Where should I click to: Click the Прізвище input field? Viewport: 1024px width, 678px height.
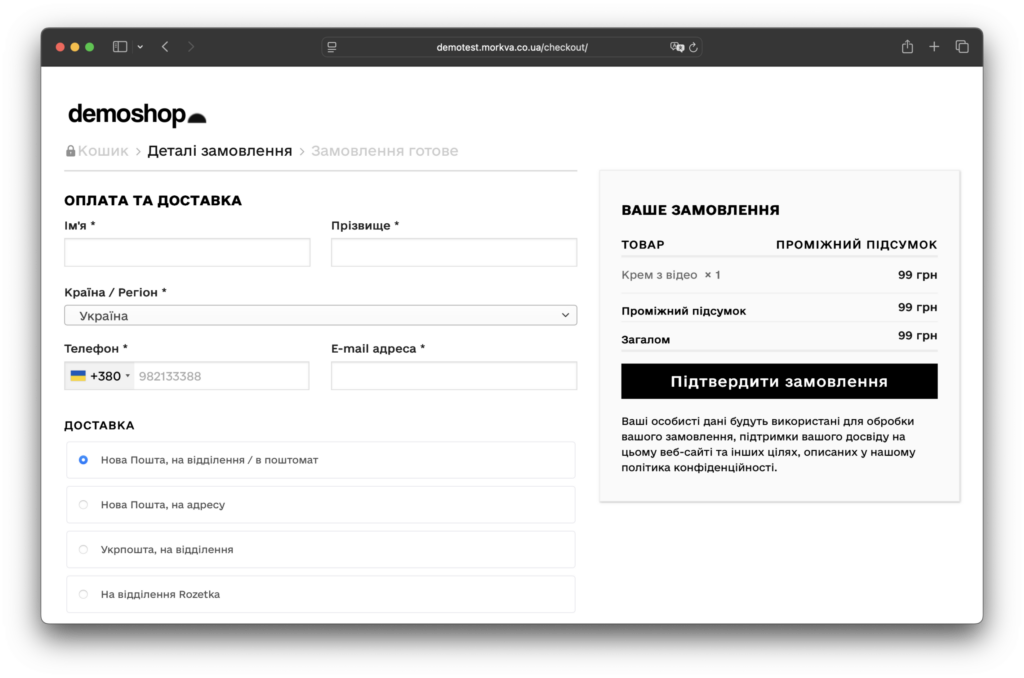click(454, 252)
